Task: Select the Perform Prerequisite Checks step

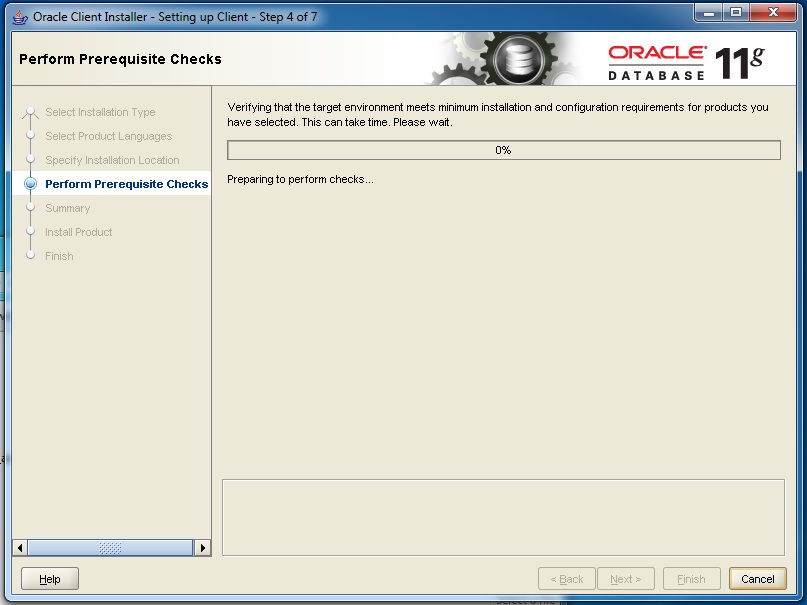Action: (x=127, y=184)
